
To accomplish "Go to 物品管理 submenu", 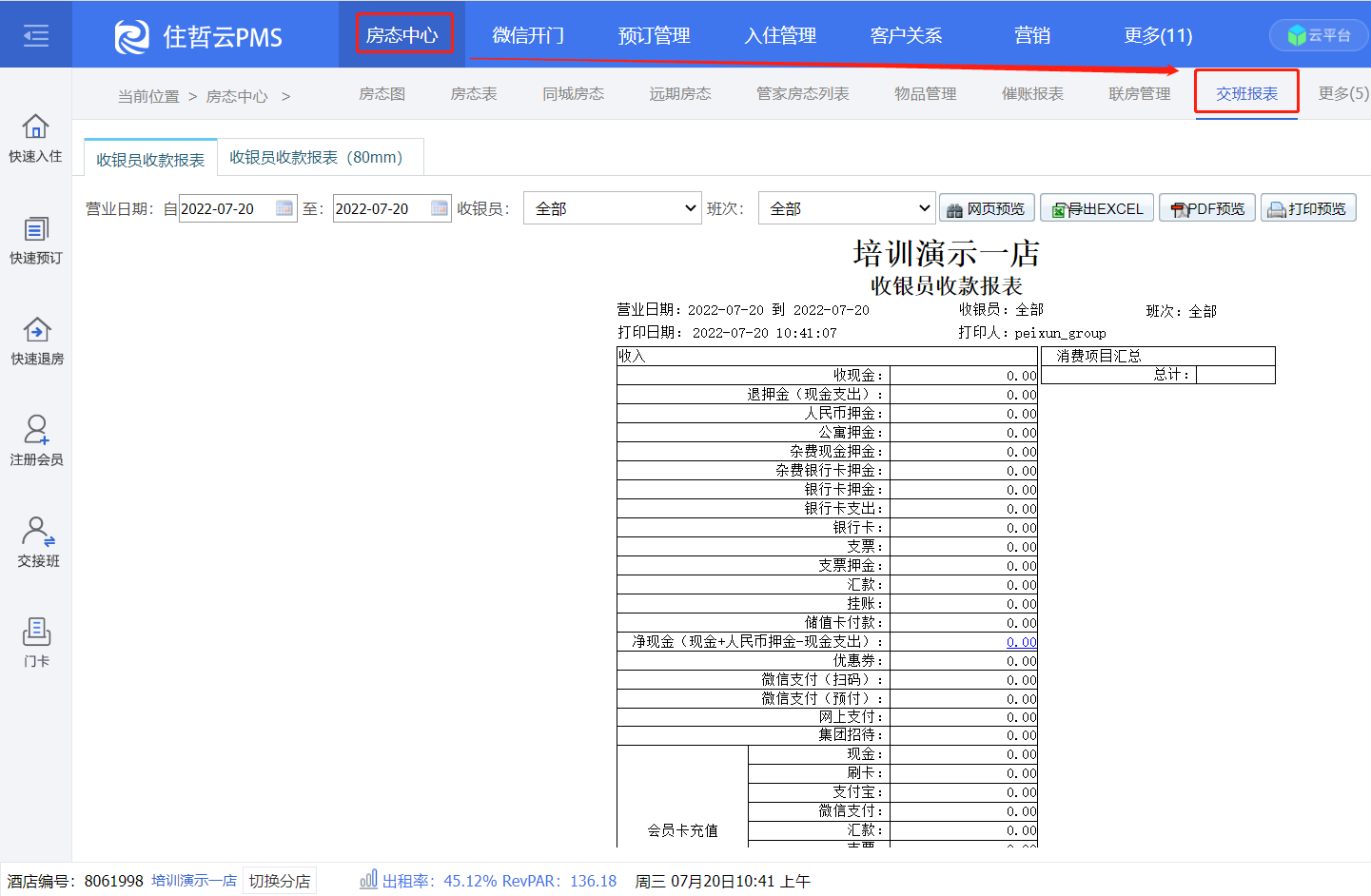I will (925, 93).
